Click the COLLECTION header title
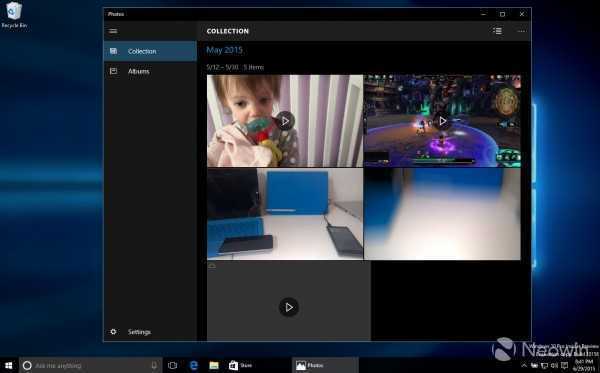This screenshot has height=373, width=600. click(228, 31)
